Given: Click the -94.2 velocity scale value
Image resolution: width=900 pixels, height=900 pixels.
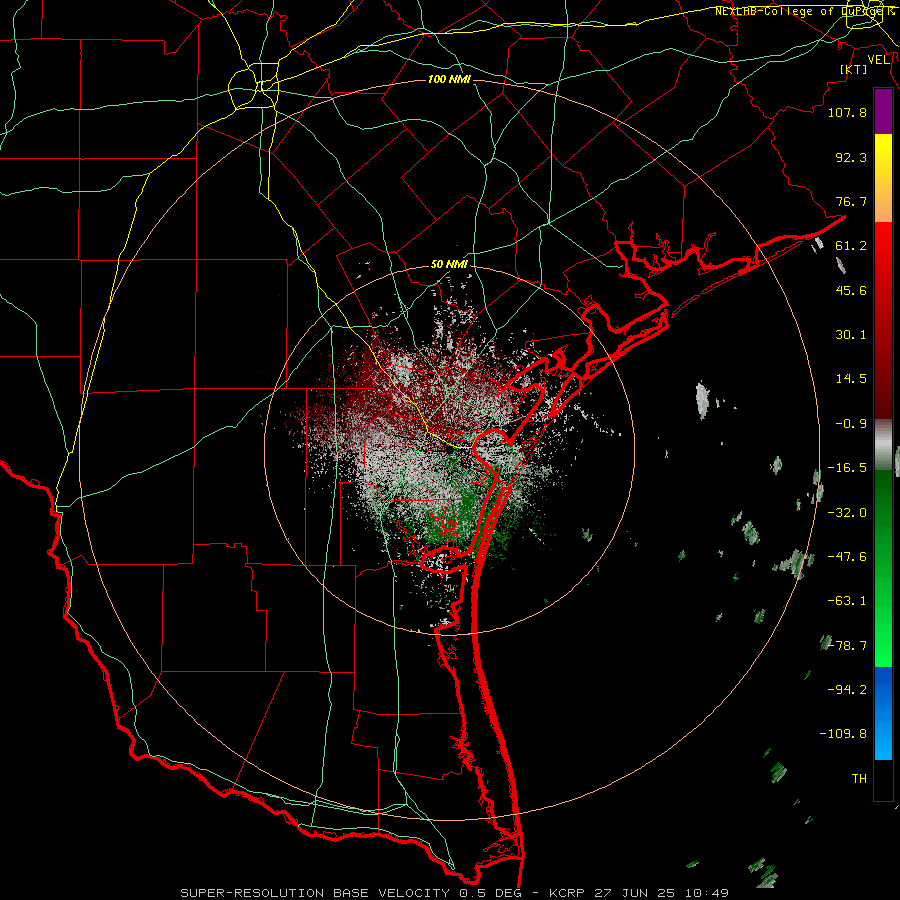Looking at the screenshot, I should [x=847, y=690].
